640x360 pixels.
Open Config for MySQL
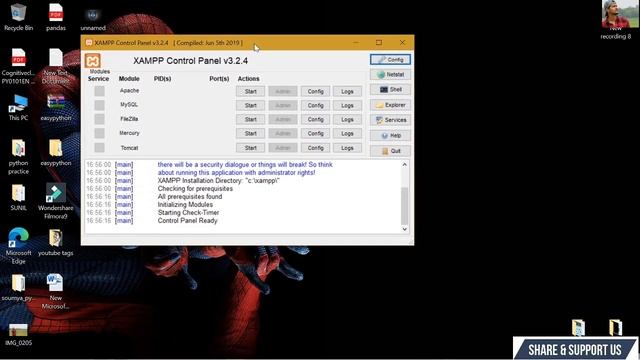pos(315,106)
